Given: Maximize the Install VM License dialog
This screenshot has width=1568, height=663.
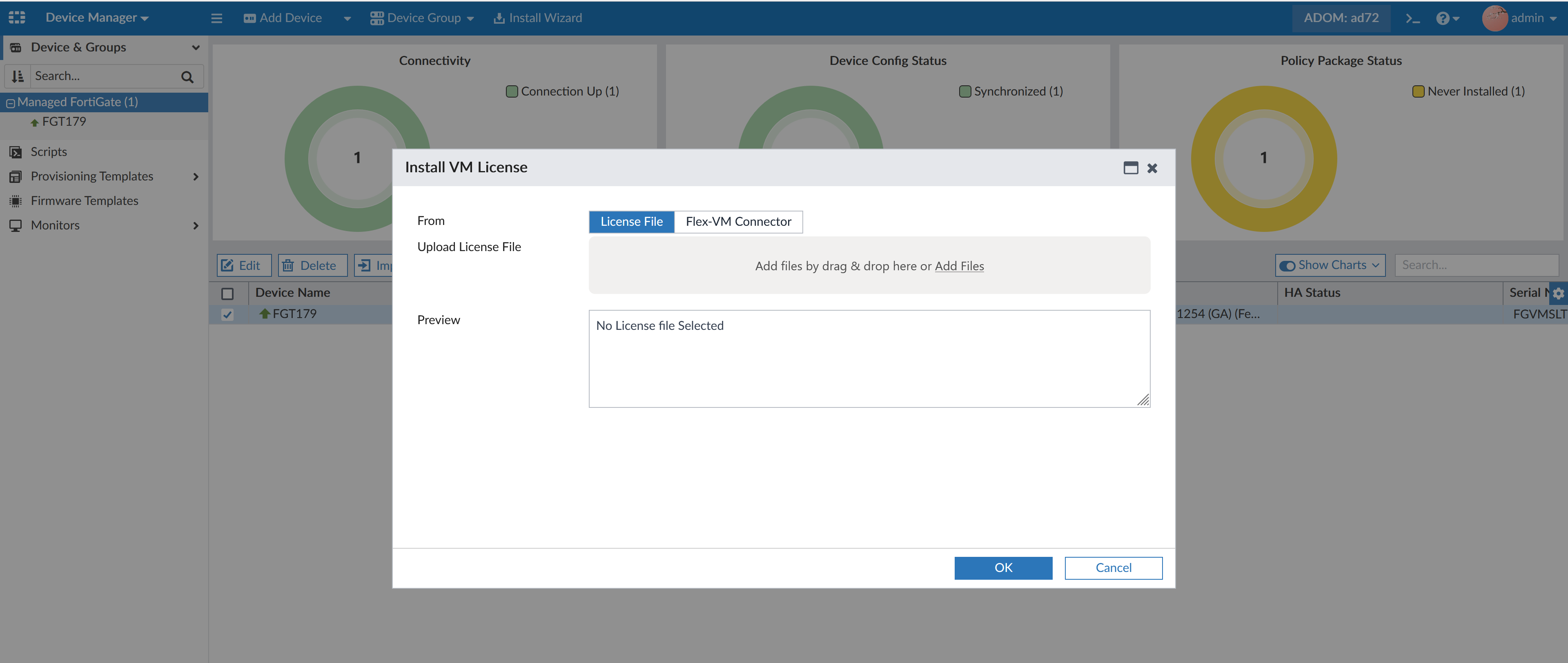Looking at the screenshot, I should click(1130, 168).
